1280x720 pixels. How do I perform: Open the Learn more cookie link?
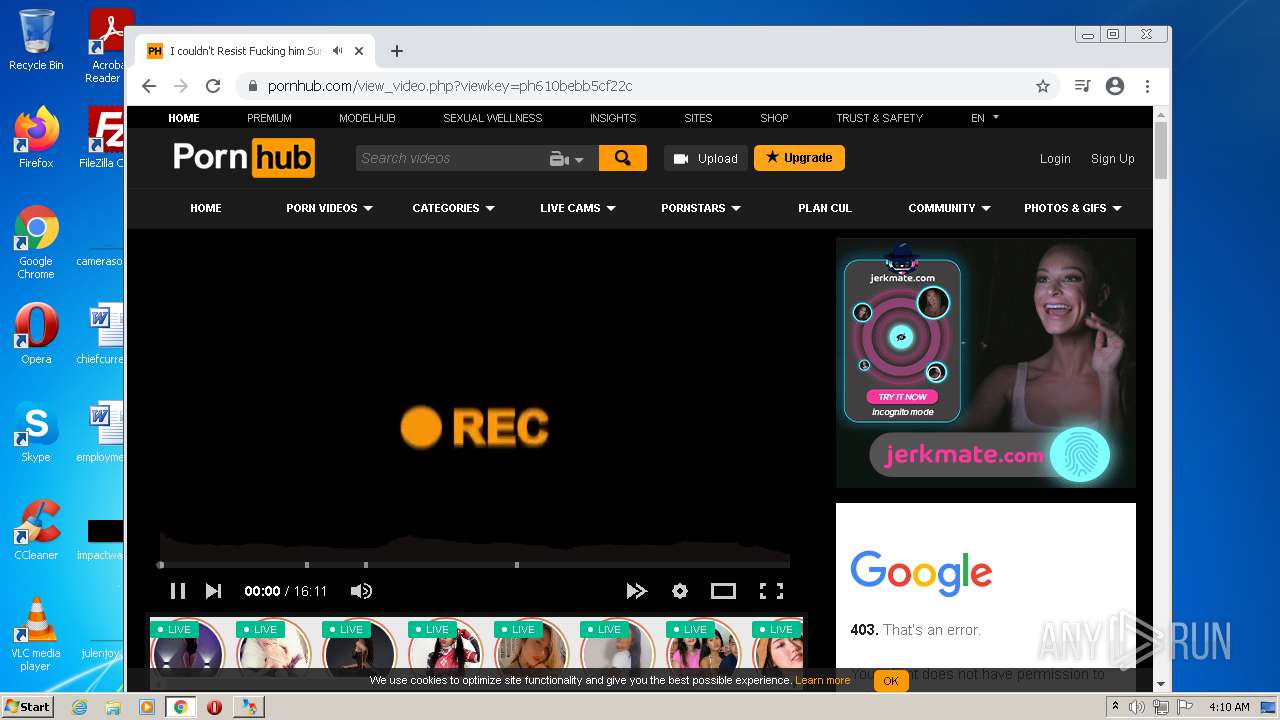tap(822, 680)
